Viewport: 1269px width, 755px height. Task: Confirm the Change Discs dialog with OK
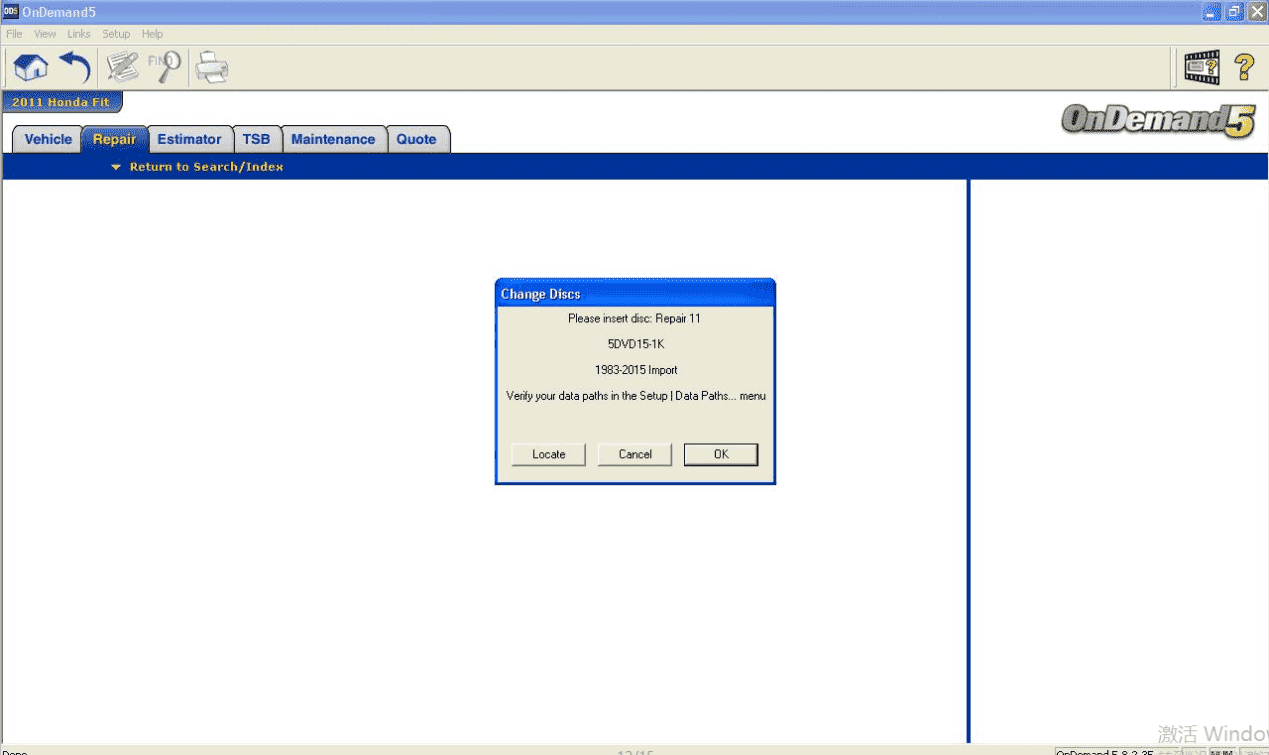(x=721, y=455)
